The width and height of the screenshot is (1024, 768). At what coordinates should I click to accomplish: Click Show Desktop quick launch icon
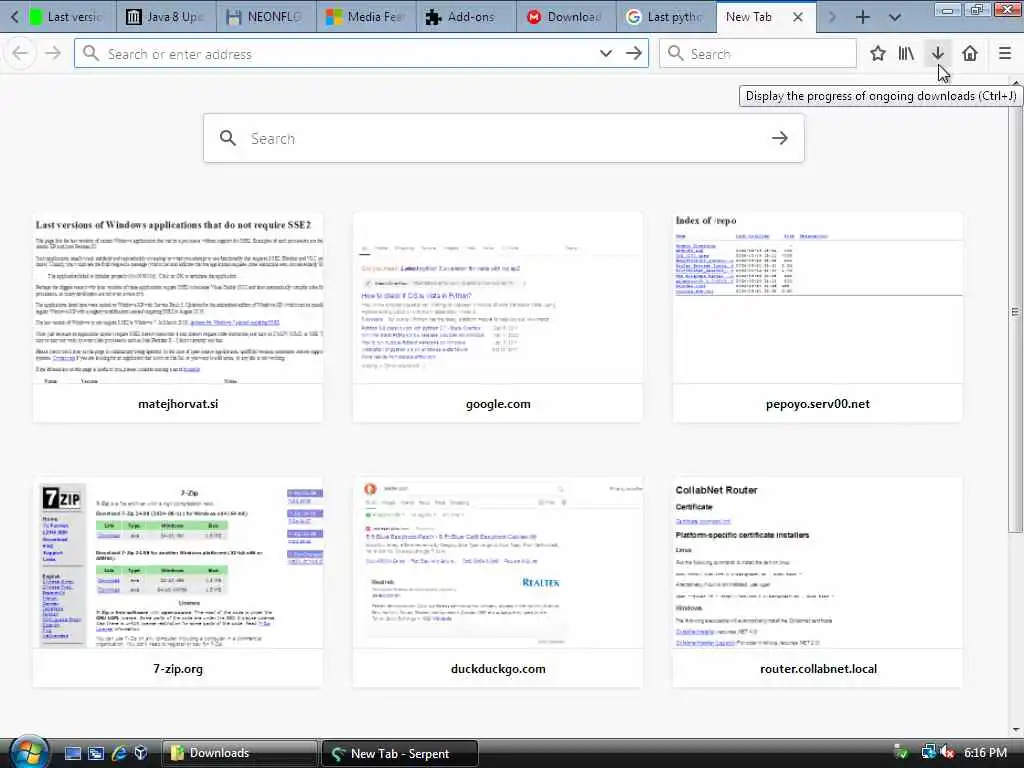click(72, 753)
